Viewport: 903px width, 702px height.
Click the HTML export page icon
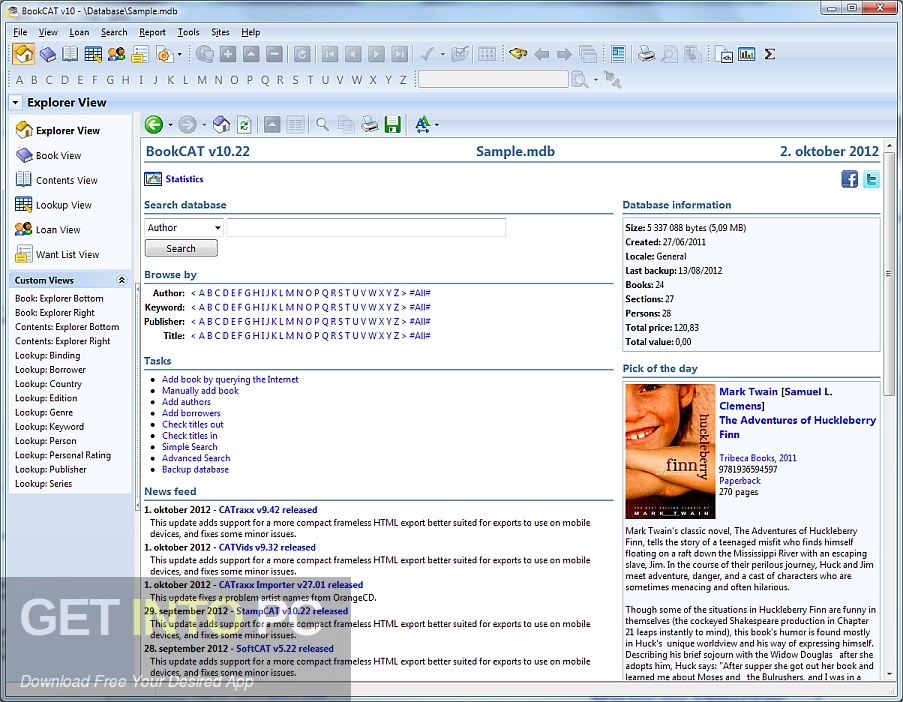click(724, 54)
